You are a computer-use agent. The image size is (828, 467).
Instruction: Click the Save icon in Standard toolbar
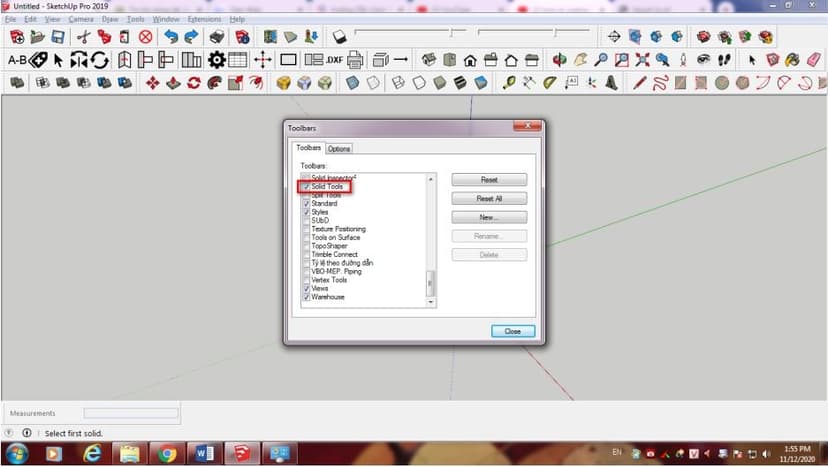58,36
